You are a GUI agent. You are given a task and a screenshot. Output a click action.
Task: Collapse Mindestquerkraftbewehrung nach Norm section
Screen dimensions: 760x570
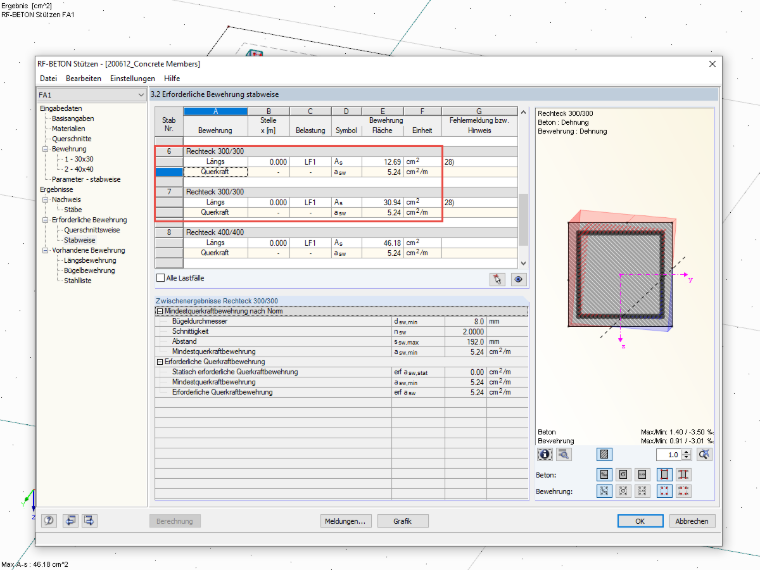[159, 311]
